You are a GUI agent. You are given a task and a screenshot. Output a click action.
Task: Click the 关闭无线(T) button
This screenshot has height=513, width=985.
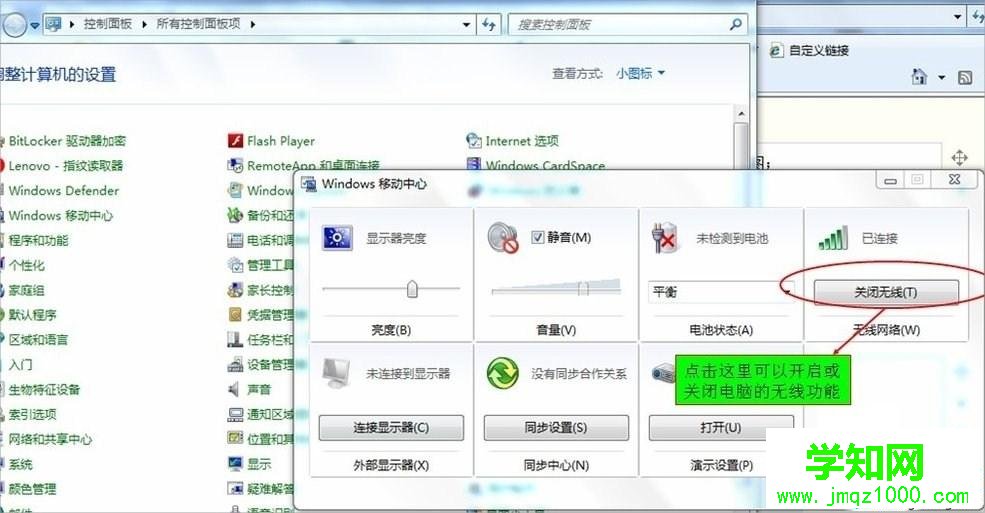pos(886,293)
